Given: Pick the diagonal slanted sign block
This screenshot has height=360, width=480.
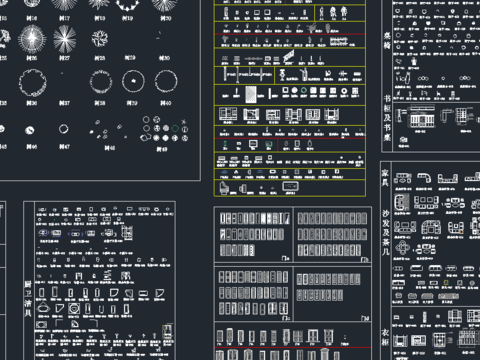Looking at the screenshot, I should [289, 56].
